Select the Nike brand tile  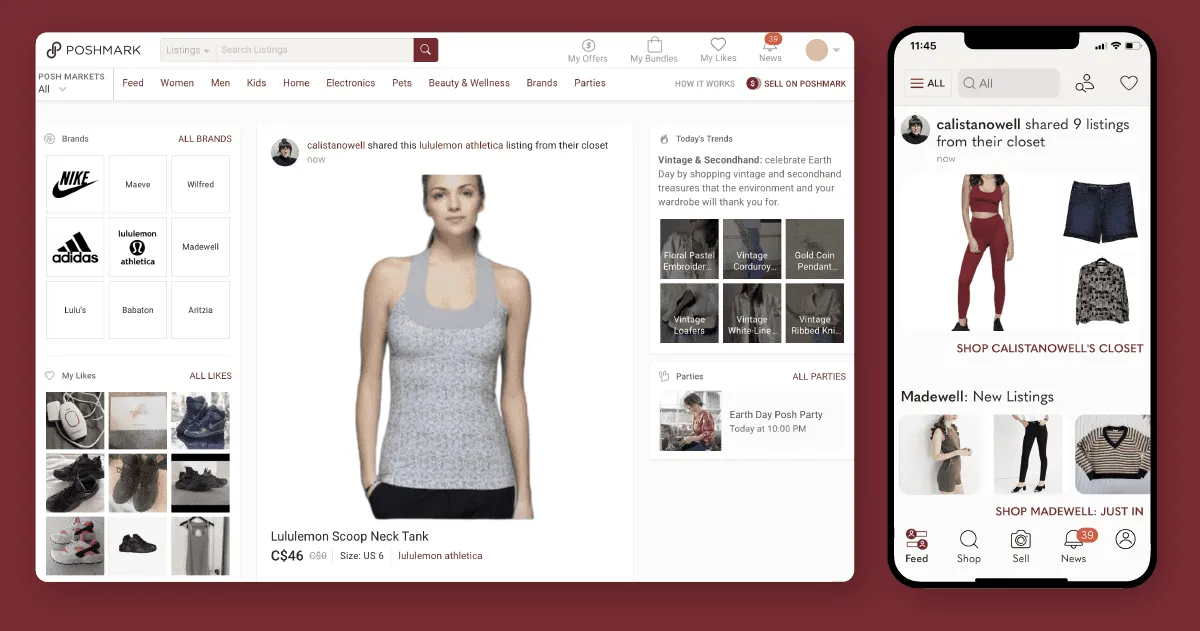coord(75,184)
